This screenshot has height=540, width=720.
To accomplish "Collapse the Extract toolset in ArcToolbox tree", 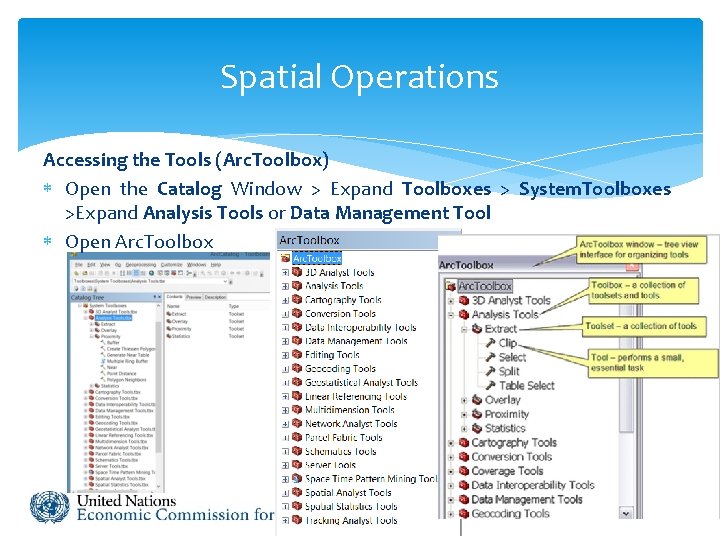I will click(464, 329).
